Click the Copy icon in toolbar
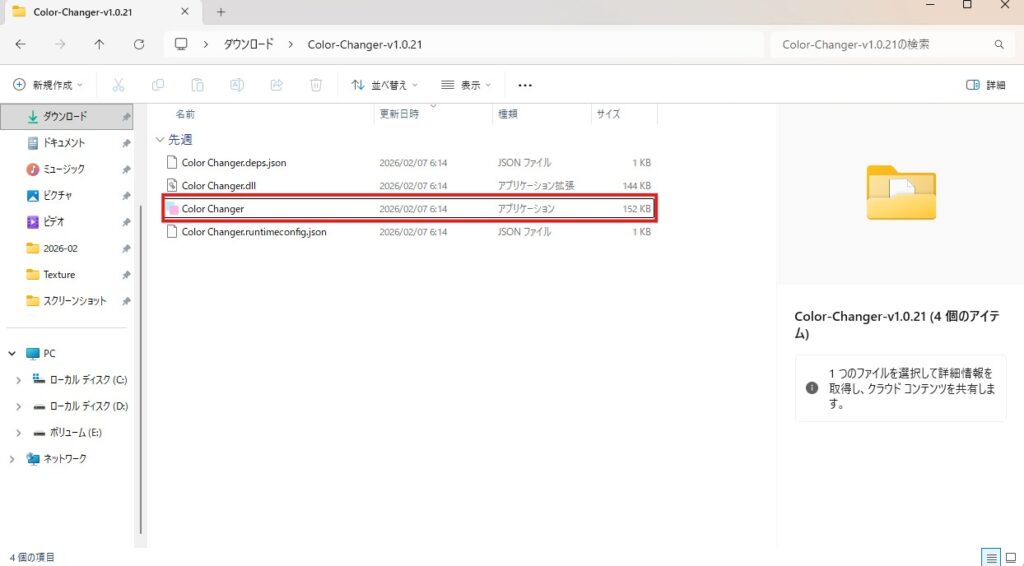The image size is (1024, 566). [x=158, y=85]
